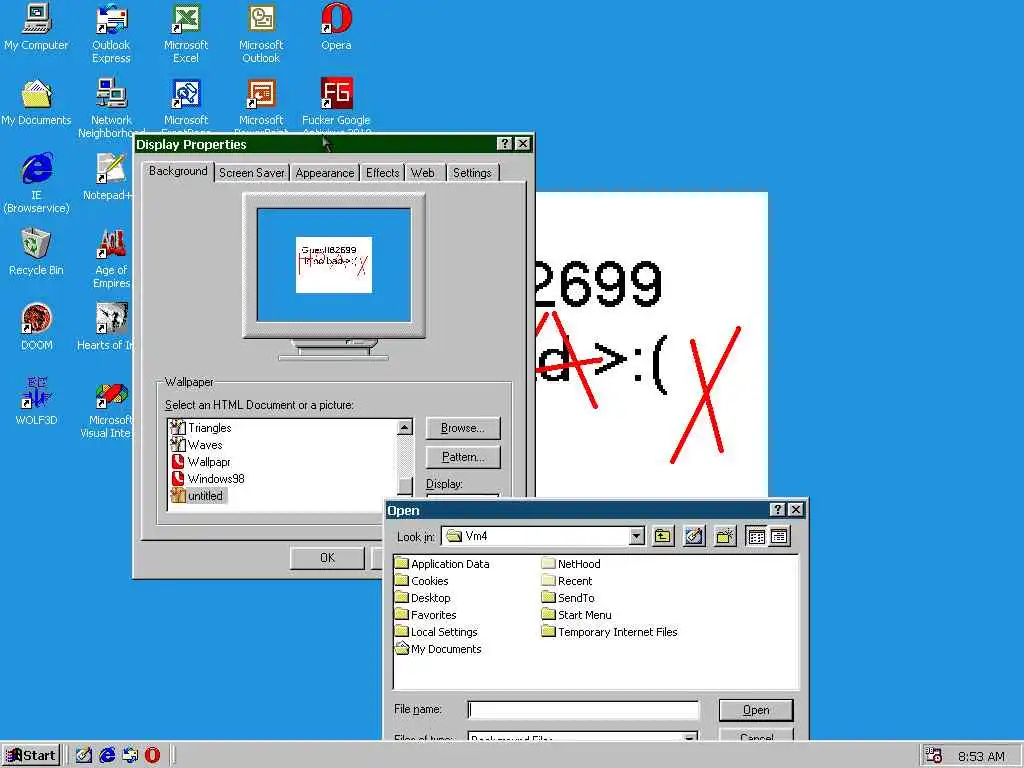Screen dimensions: 1024x768
Task: Click the File name input field
Action: [583, 710]
